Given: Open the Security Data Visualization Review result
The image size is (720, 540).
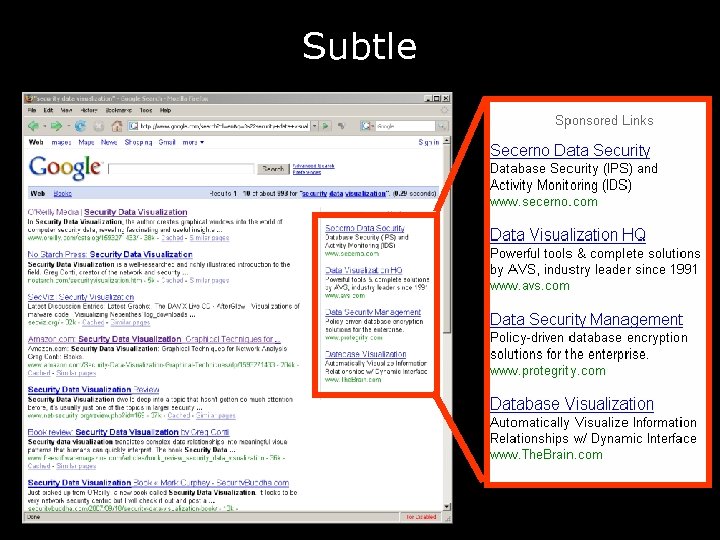Looking at the screenshot, I should pyautogui.click(x=93, y=390).
